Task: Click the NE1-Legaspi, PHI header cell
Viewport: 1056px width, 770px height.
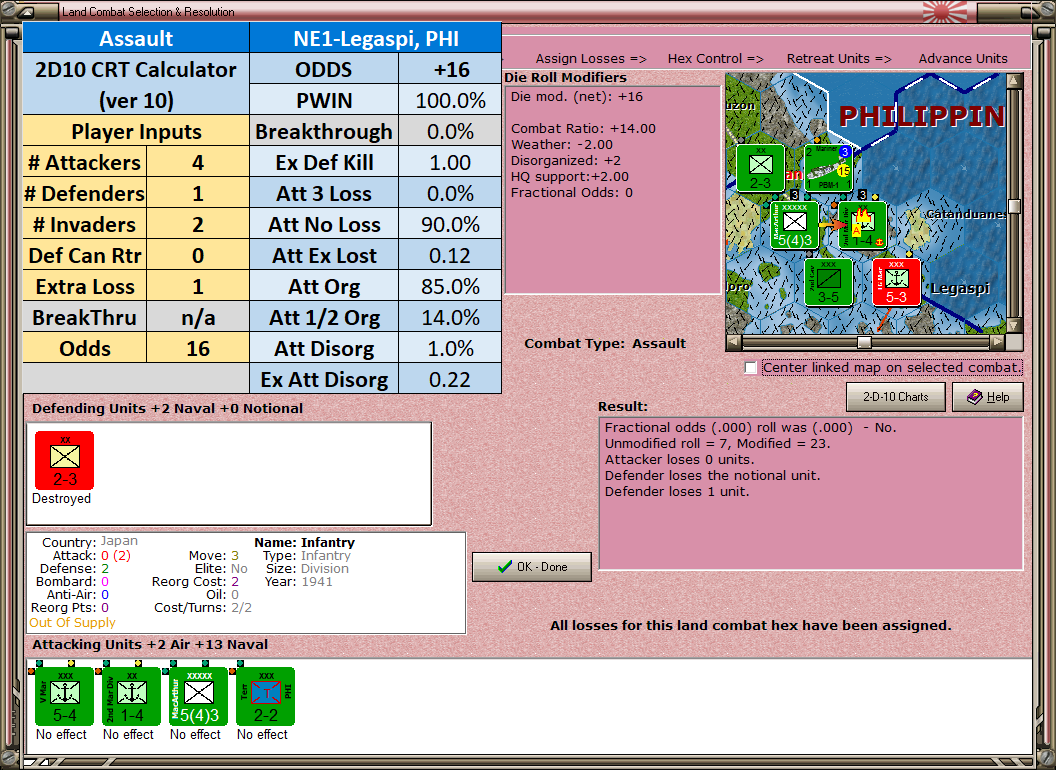Action: [376, 38]
